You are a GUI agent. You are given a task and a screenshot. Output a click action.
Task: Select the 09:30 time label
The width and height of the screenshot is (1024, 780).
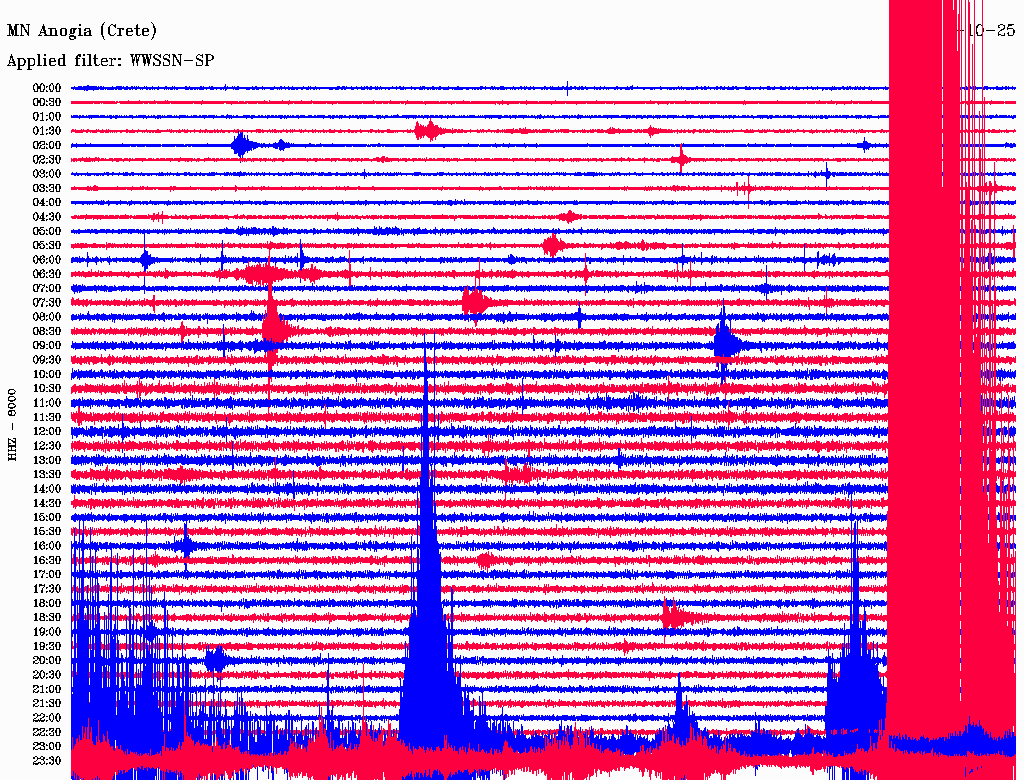(47, 360)
